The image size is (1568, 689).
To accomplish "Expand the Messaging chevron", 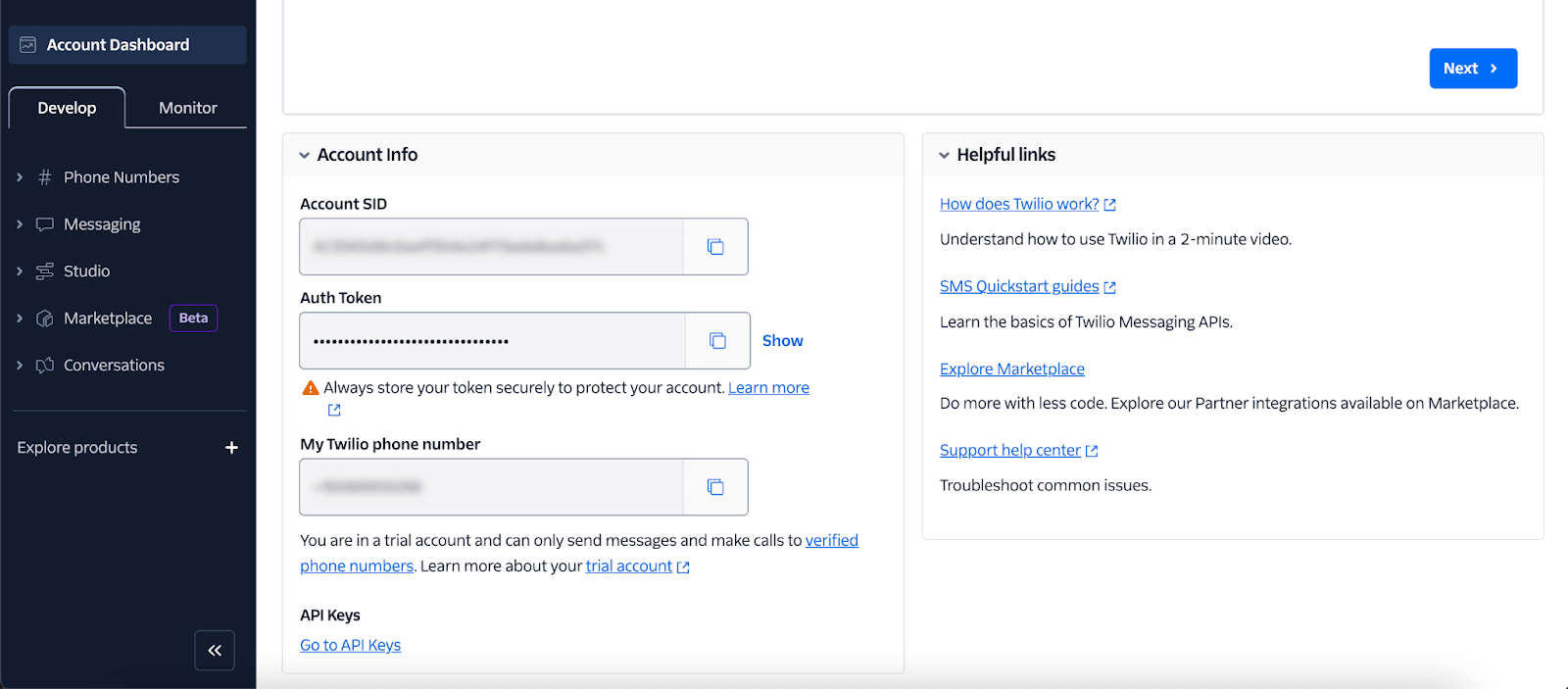I will [20, 224].
